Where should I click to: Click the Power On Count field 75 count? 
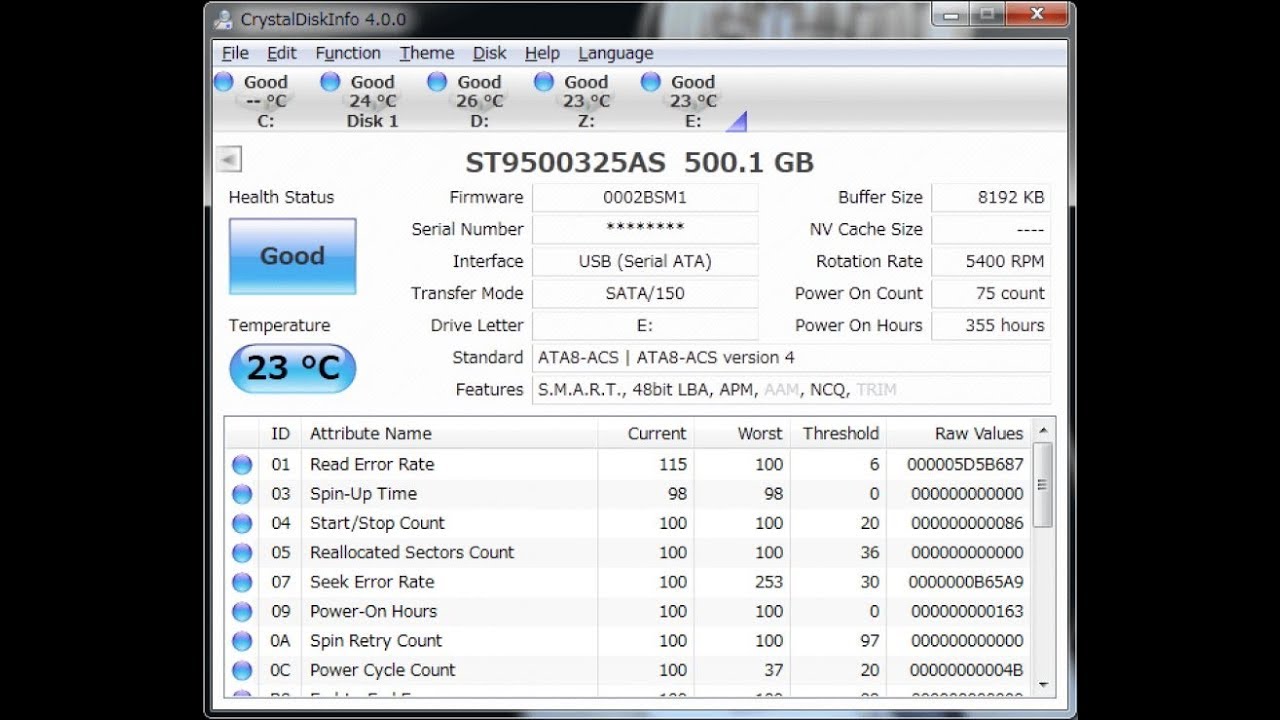[991, 293]
